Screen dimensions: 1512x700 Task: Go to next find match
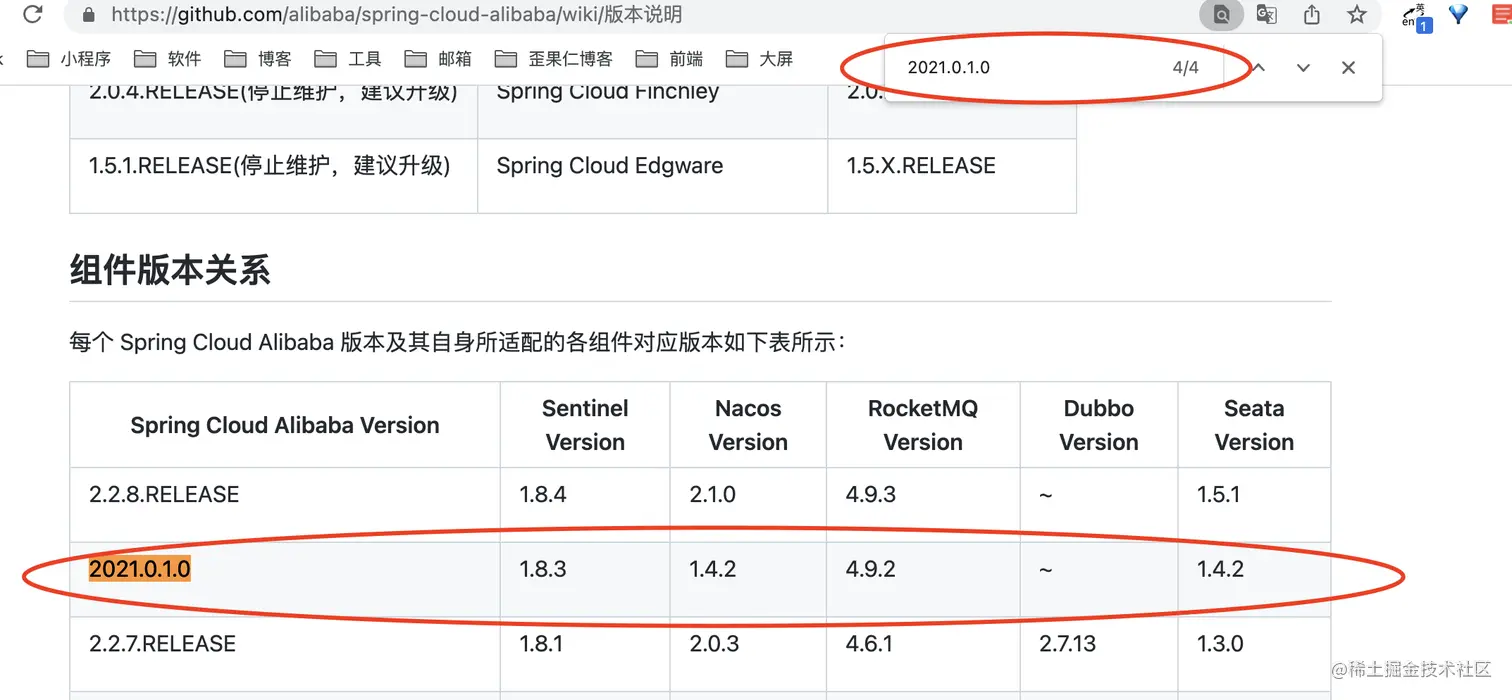click(x=1303, y=68)
